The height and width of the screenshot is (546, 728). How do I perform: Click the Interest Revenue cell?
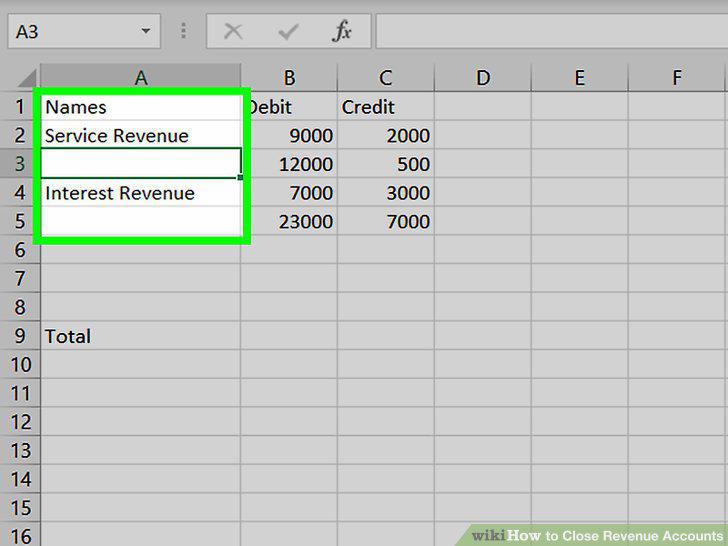[141, 192]
